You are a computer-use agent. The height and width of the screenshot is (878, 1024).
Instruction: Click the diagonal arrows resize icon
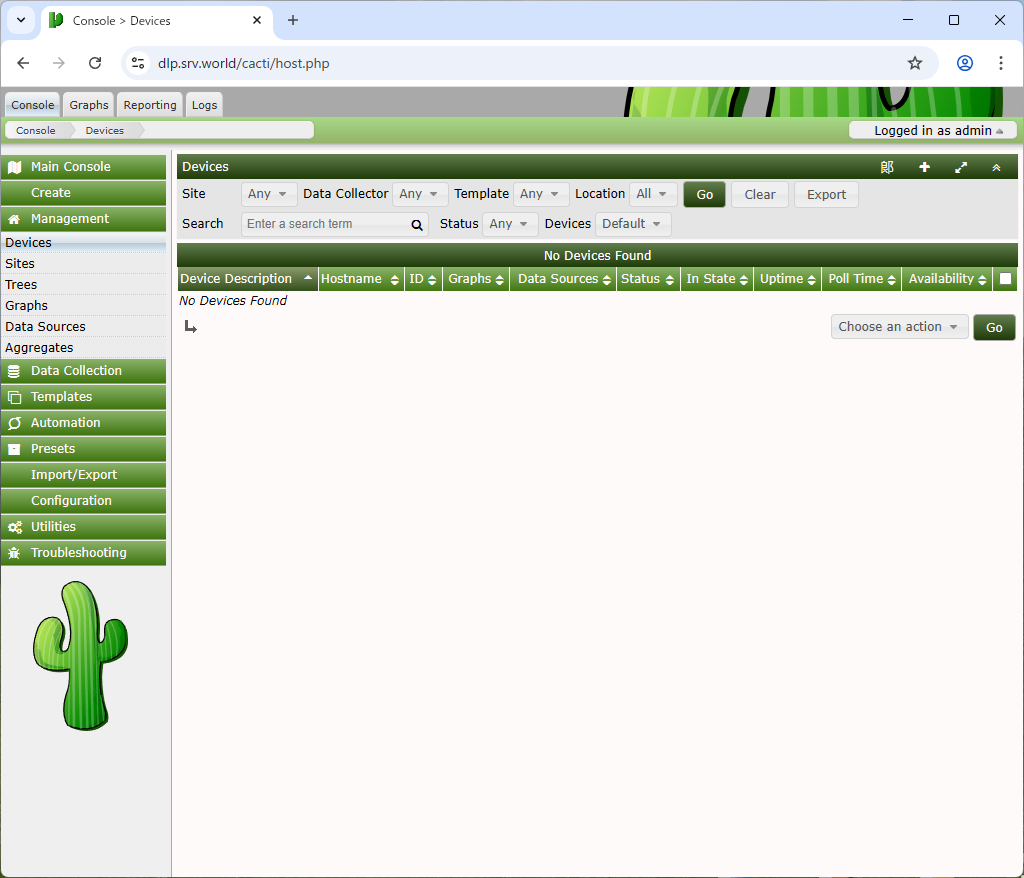961,167
